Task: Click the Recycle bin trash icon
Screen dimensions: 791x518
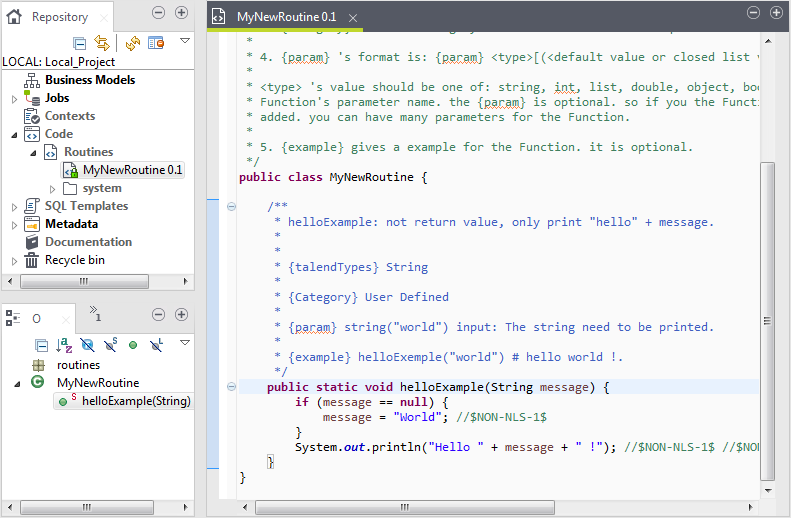Action: click(x=32, y=260)
